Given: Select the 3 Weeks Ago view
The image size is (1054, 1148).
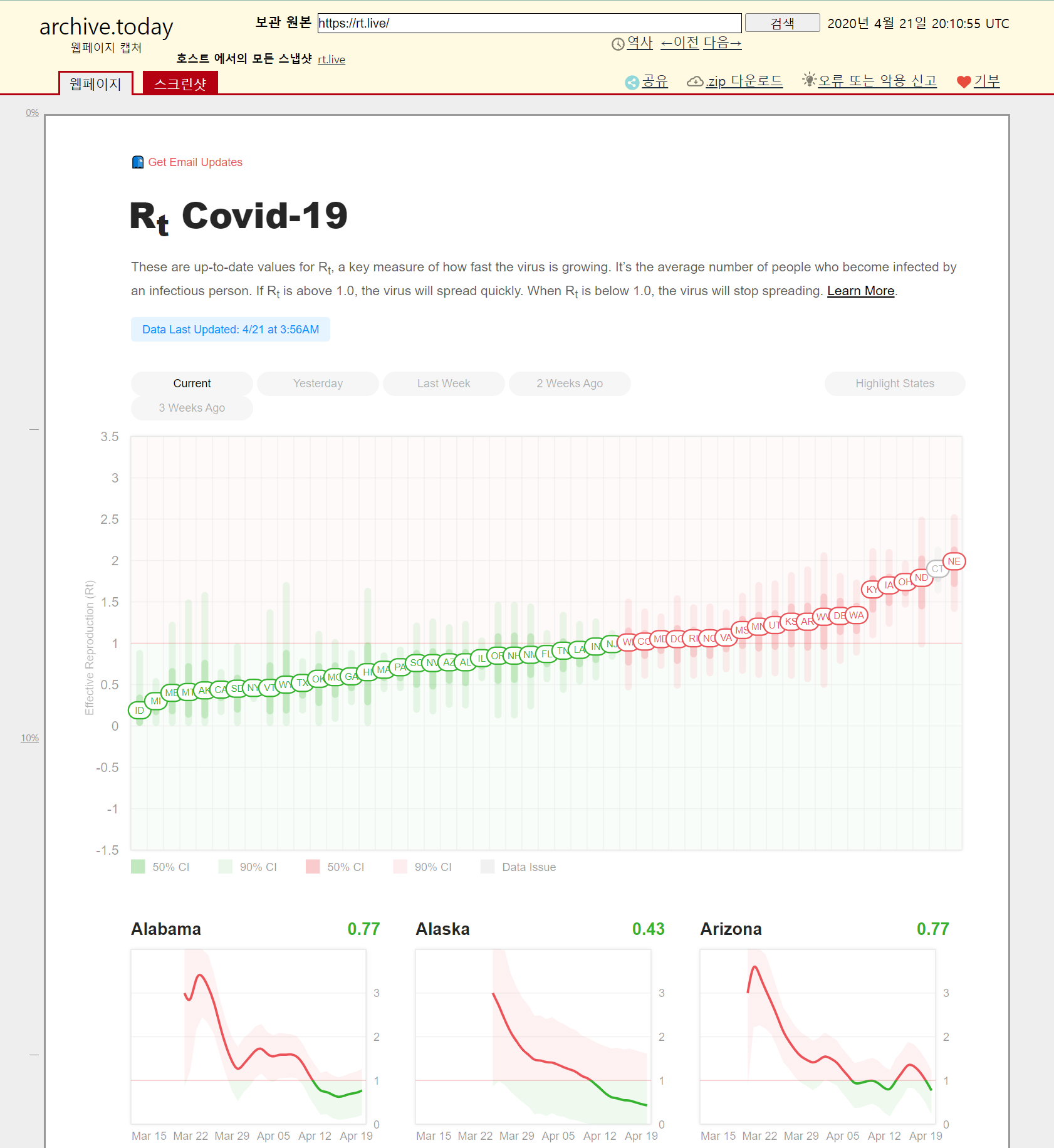Looking at the screenshot, I should pyautogui.click(x=192, y=408).
